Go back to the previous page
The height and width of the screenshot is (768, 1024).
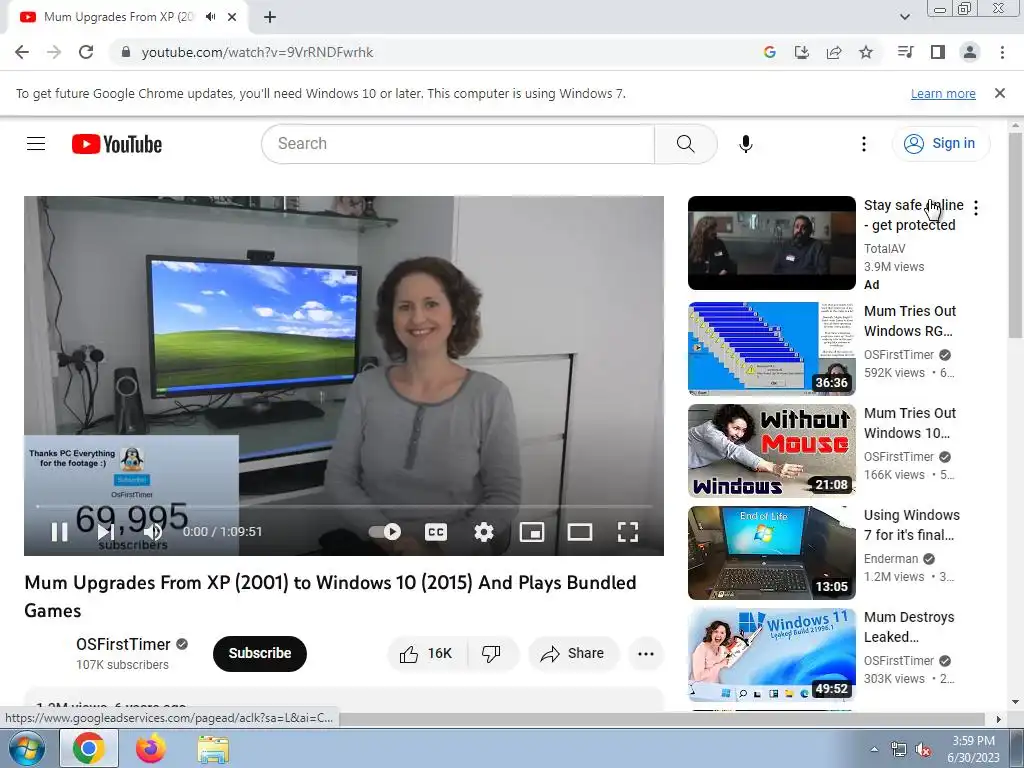point(22,52)
